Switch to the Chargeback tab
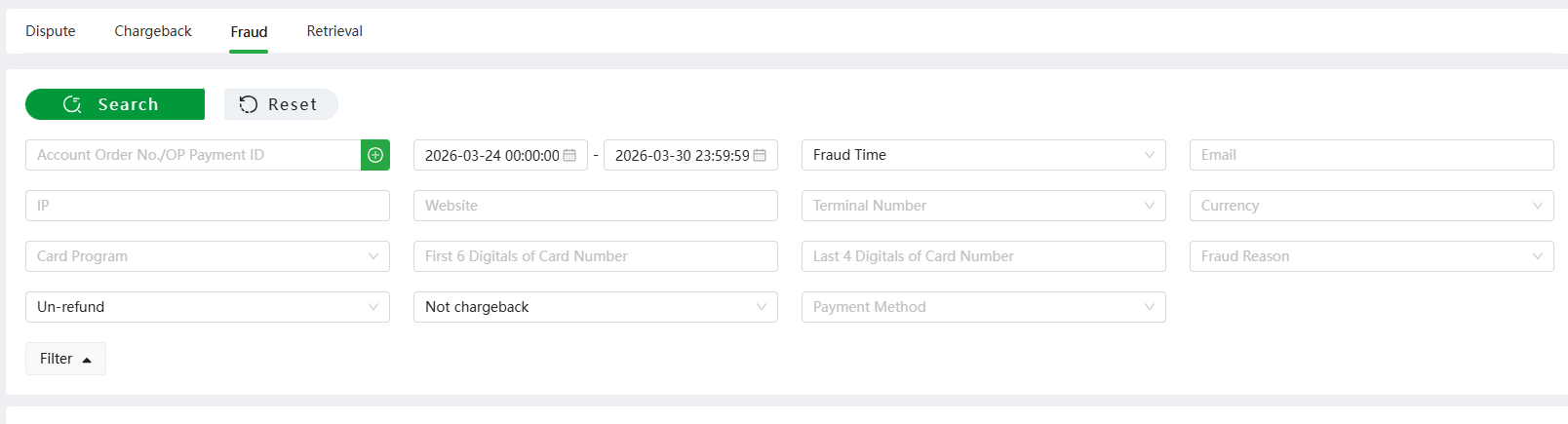The image size is (1568, 424). coord(153,31)
